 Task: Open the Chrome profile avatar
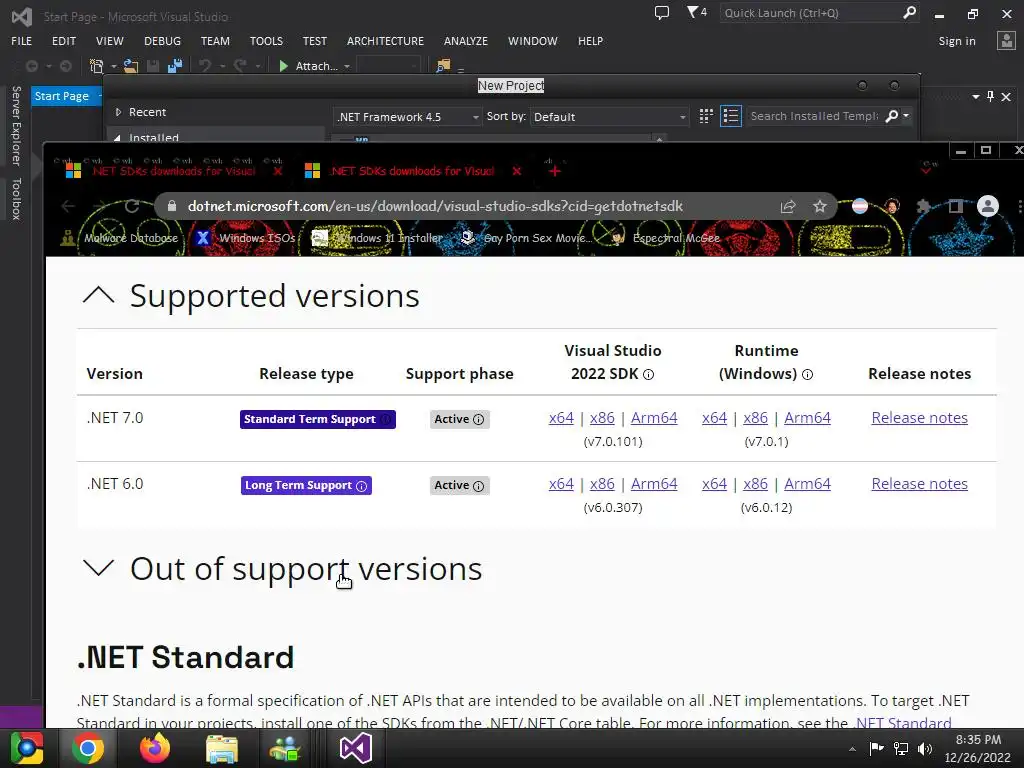click(x=987, y=206)
